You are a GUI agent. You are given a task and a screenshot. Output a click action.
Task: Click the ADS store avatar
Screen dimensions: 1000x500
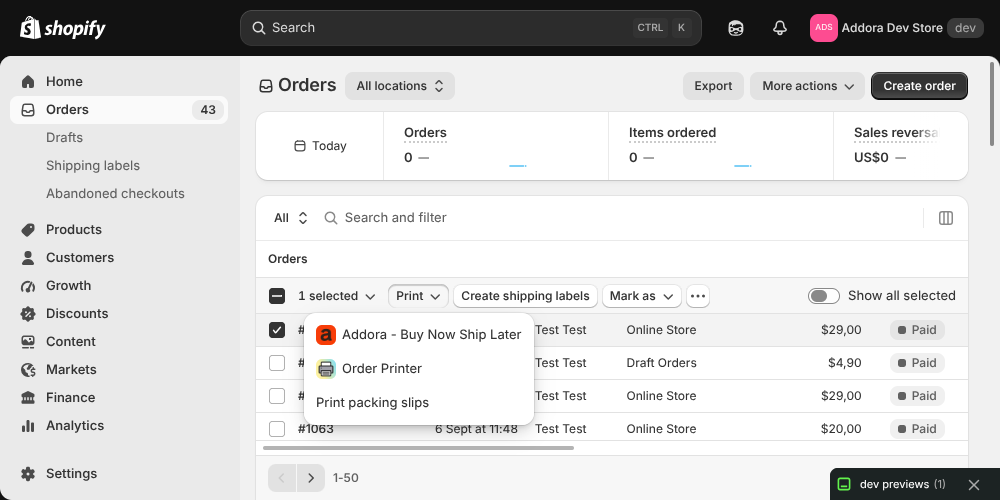tap(823, 28)
